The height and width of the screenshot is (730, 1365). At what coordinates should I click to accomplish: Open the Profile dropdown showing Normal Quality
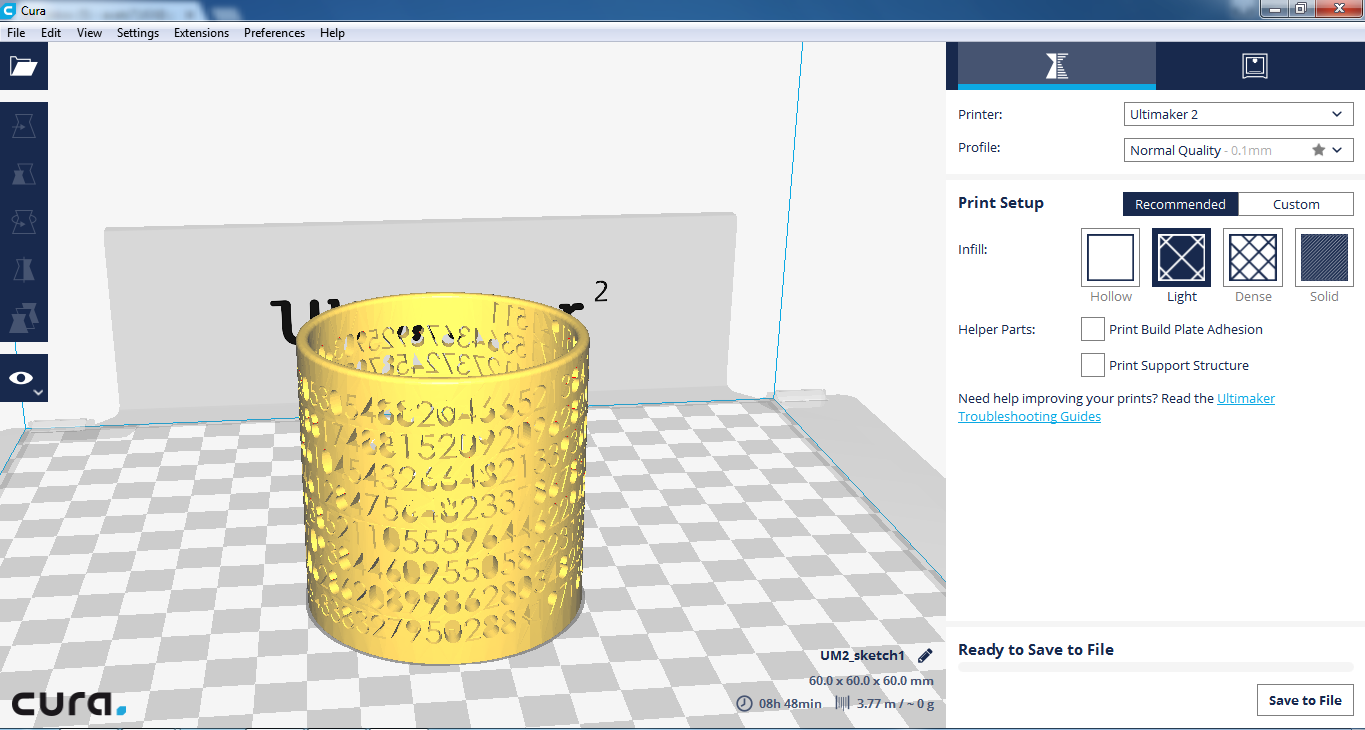click(x=1239, y=150)
